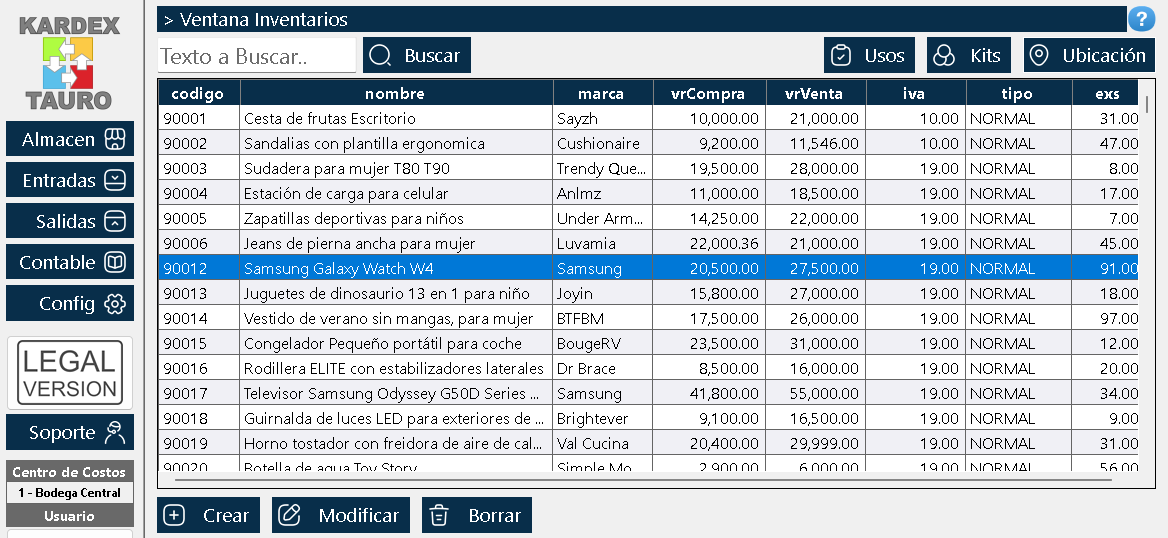Screen dimensions: 1168x538
Task: Sort by the vrVenta column header
Action: [x=815, y=93]
